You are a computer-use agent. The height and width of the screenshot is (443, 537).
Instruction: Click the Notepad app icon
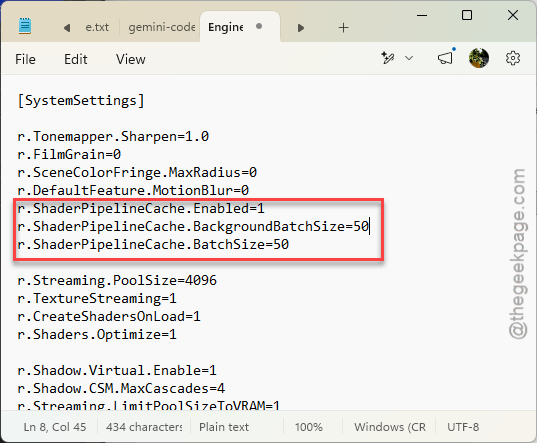pyautogui.click(x=25, y=26)
